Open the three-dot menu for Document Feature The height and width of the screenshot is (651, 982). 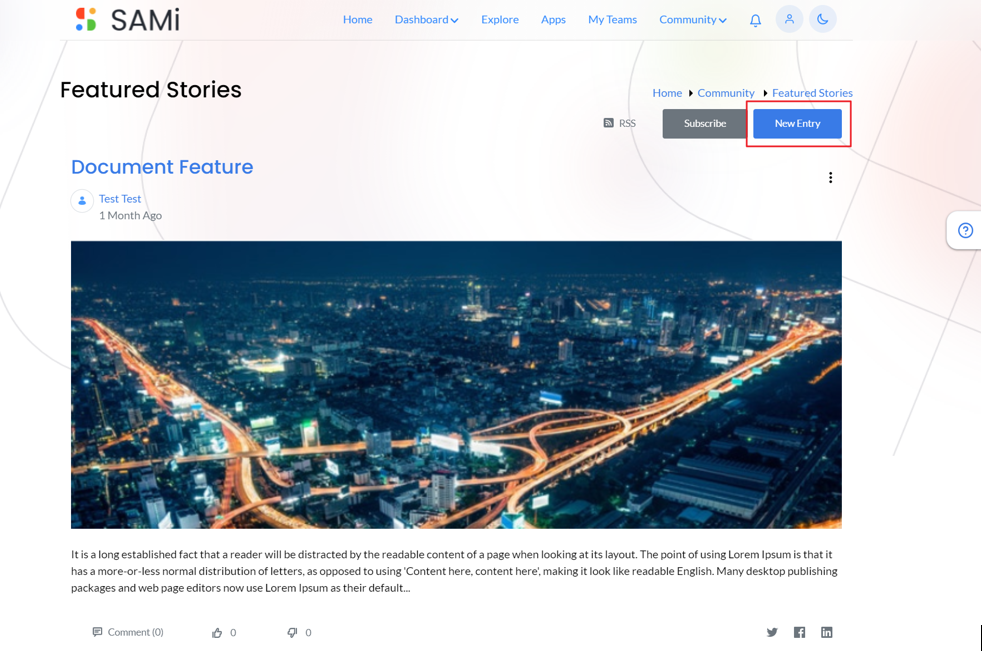tap(830, 178)
